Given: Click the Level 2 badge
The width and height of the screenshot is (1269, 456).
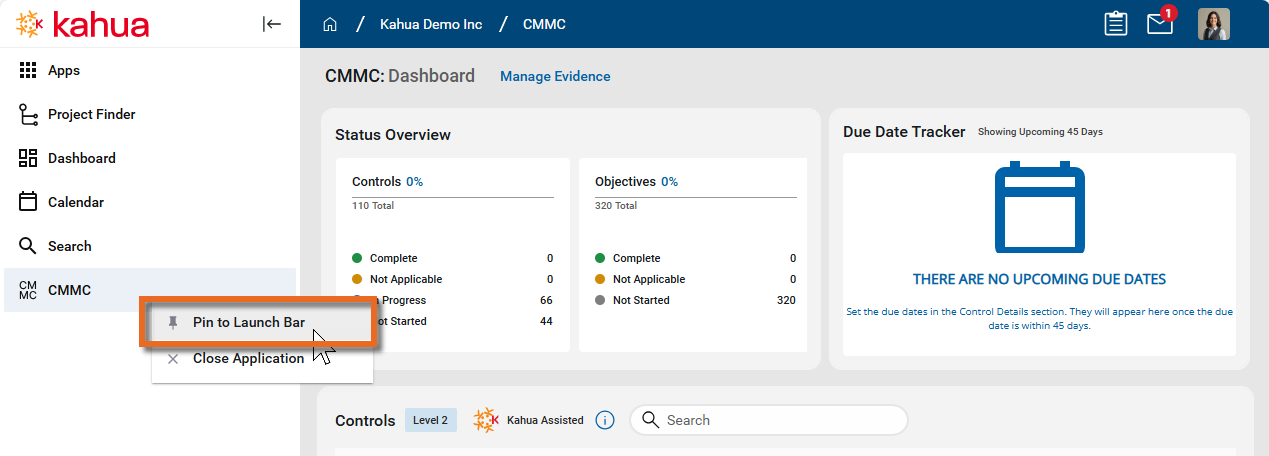Looking at the screenshot, I should click(x=430, y=420).
